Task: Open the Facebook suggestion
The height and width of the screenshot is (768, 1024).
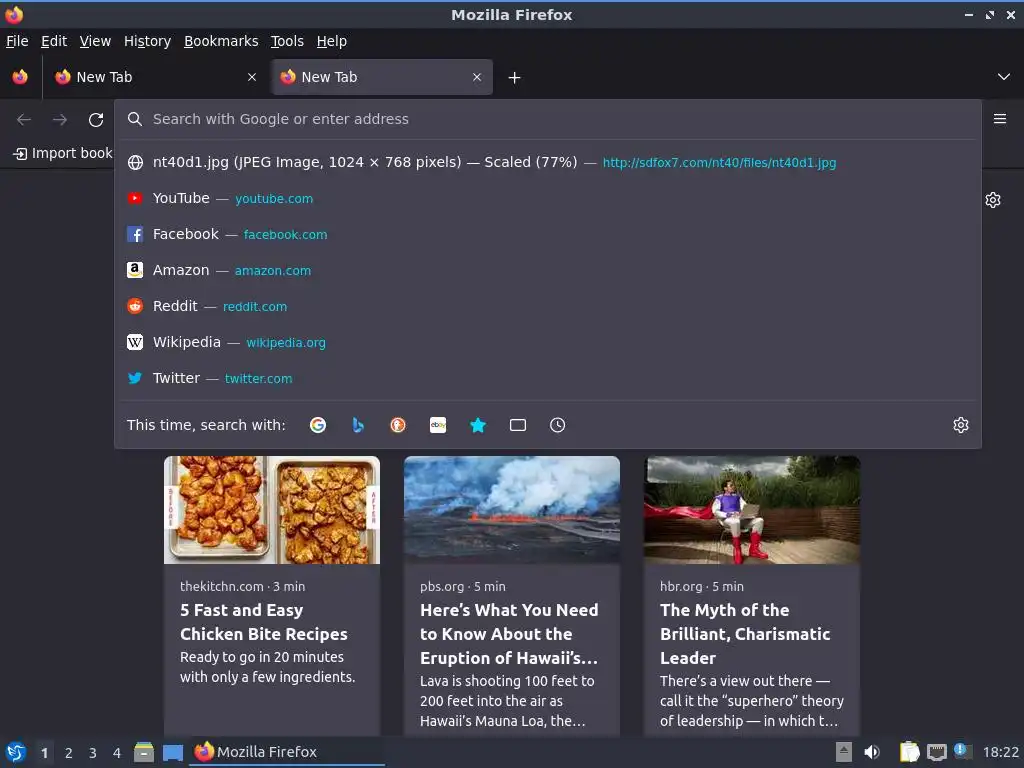Action: pyautogui.click(x=548, y=234)
